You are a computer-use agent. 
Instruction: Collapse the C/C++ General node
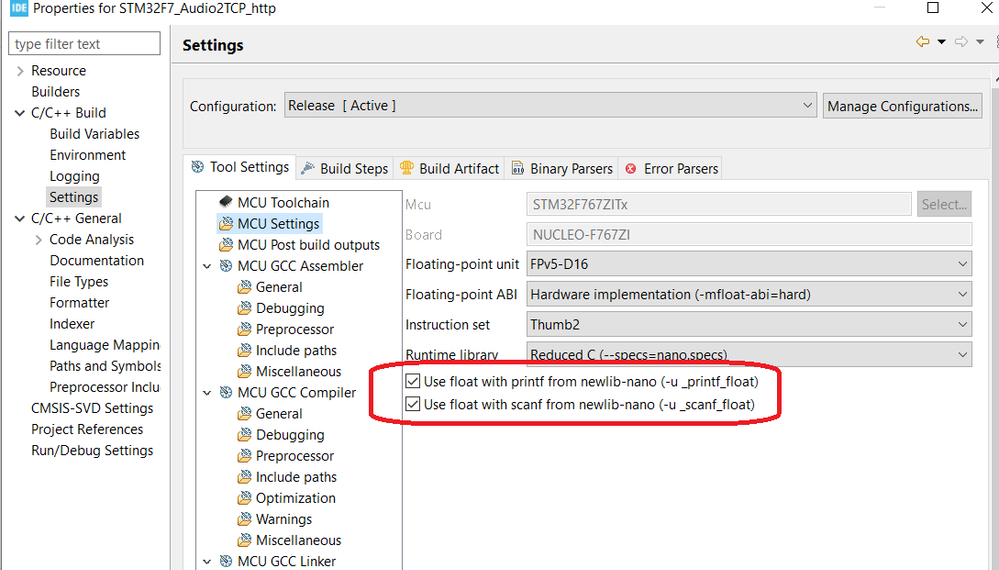(20, 218)
